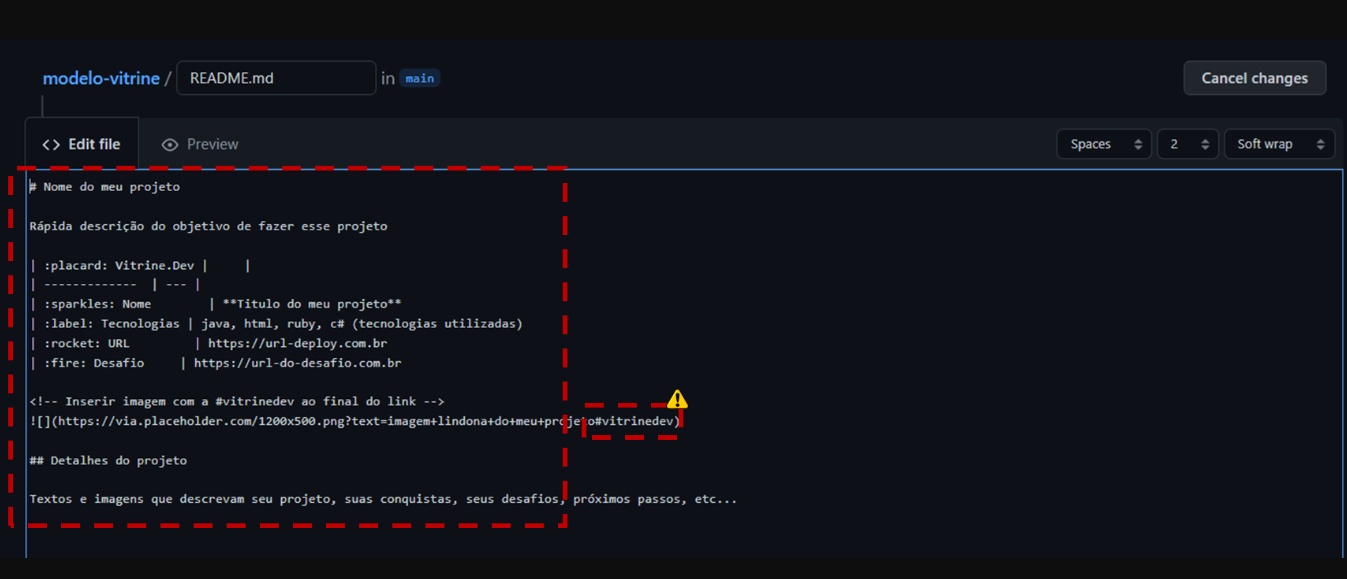
Task: Click the '# Nome do meu projeto' line
Action: coord(105,187)
